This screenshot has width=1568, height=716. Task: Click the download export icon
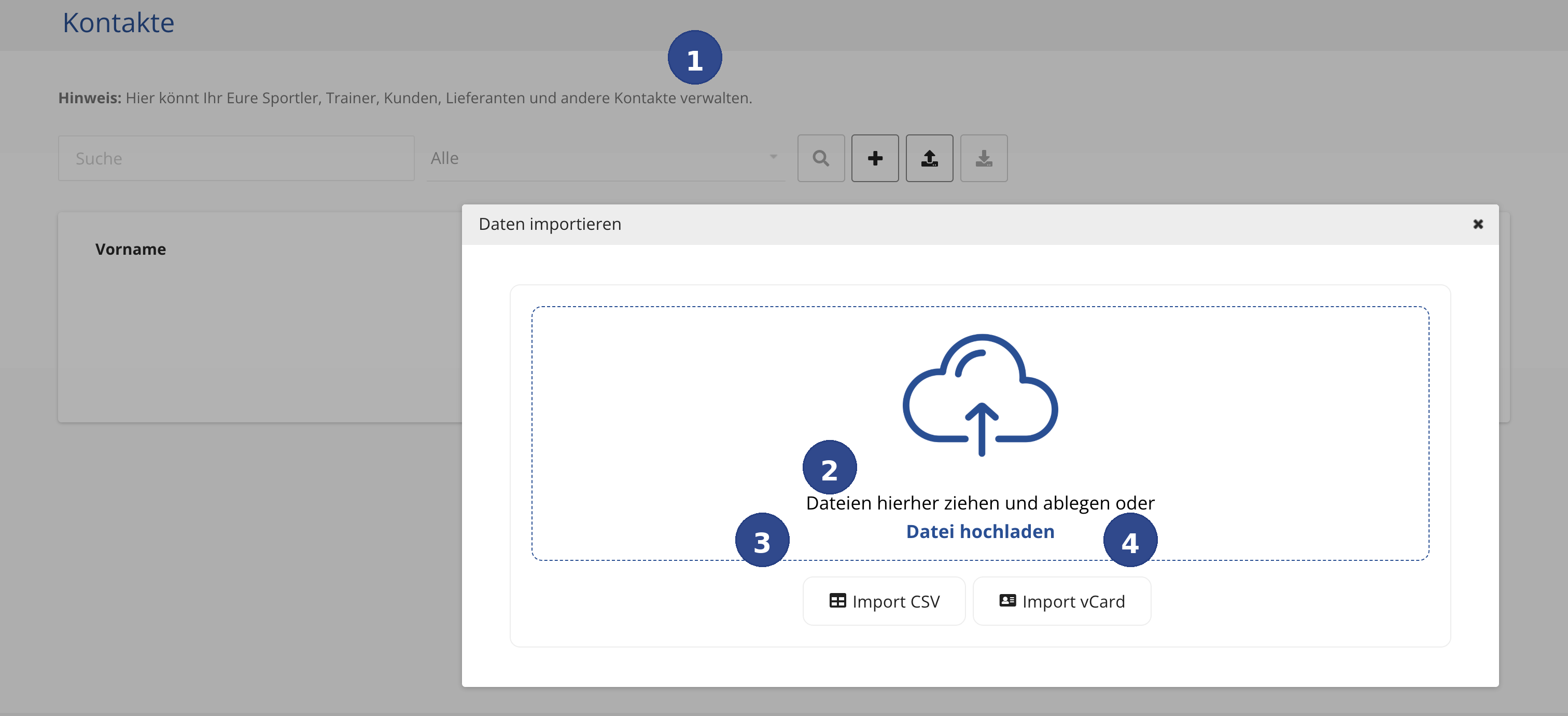coord(984,158)
